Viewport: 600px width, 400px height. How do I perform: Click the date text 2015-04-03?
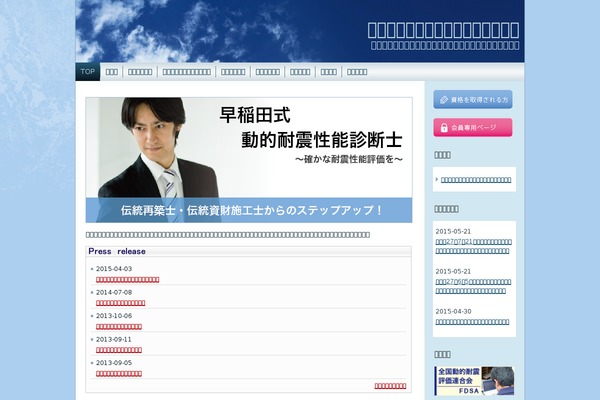[114, 269]
